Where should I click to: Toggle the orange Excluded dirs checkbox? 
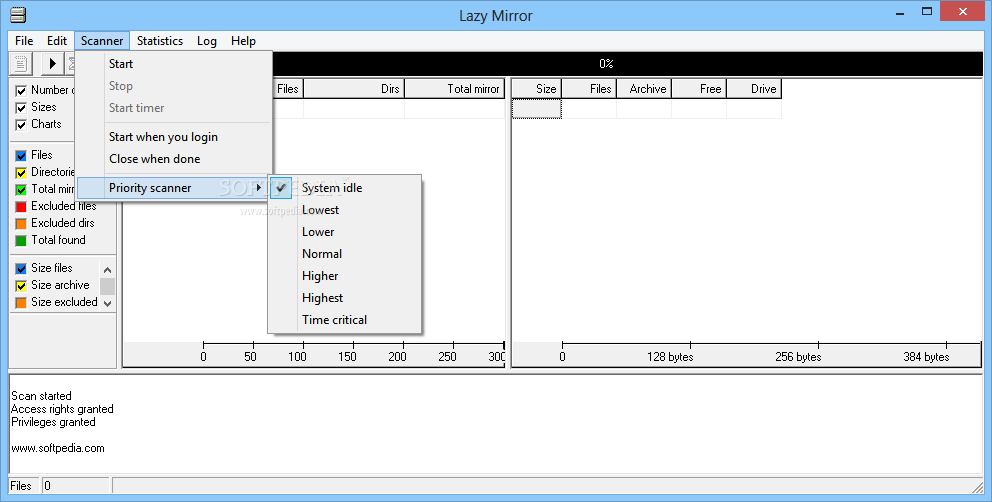(x=21, y=223)
